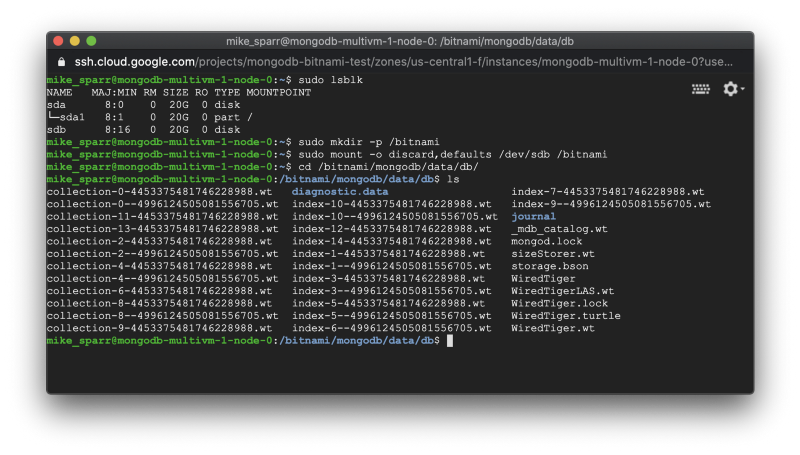Select the diagnostic.data directory name
This screenshot has height=455, width=800.
[340, 192]
